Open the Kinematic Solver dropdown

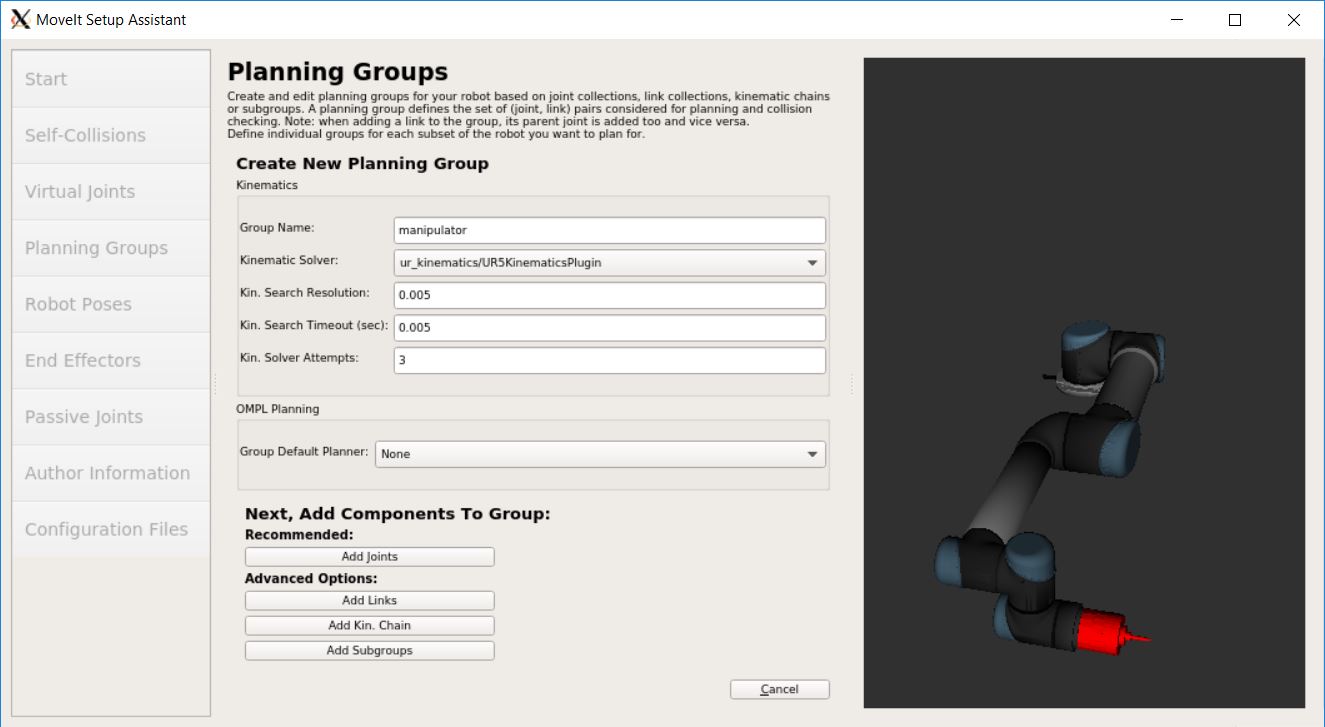click(x=609, y=262)
